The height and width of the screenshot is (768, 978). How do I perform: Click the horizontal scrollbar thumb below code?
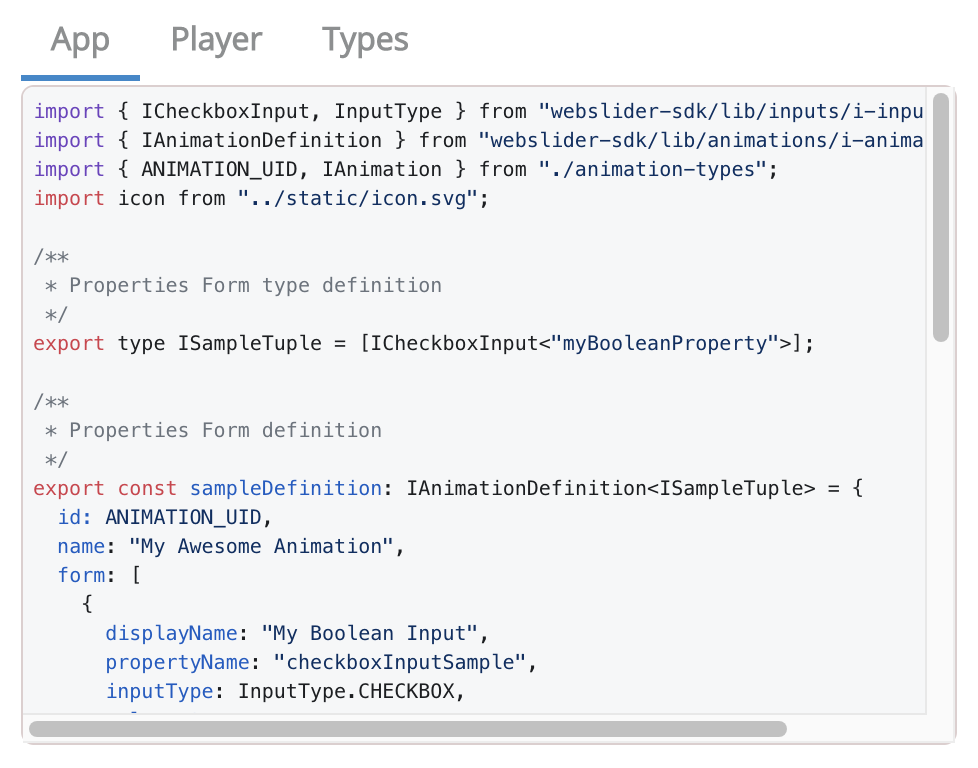pyautogui.click(x=408, y=729)
